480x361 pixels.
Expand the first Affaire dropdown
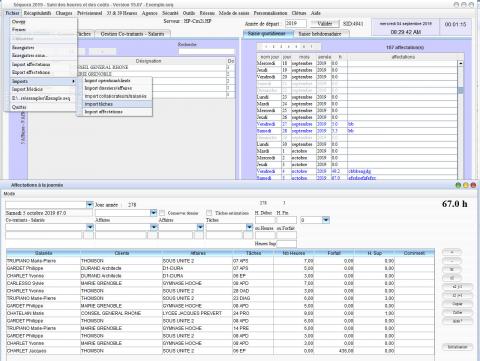(153, 227)
